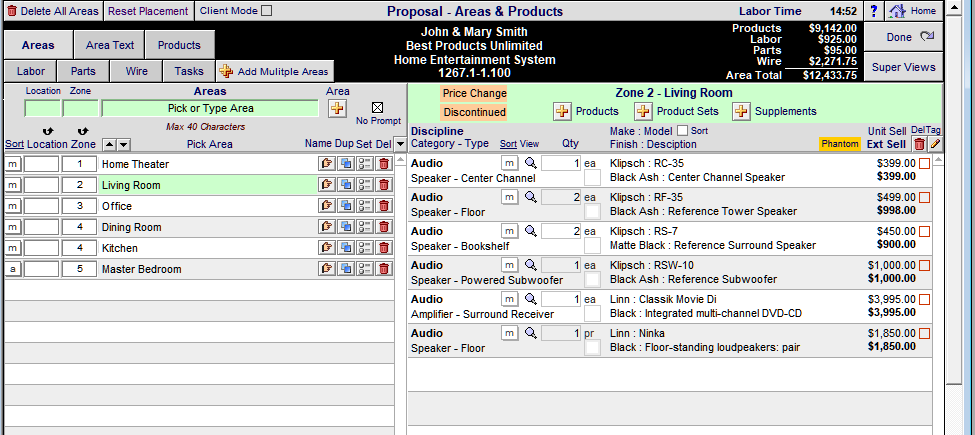This screenshot has height=435, width=975.
Task: Click the yellow Phantom label
Action: pyautogui.click(x=840, y=144)
